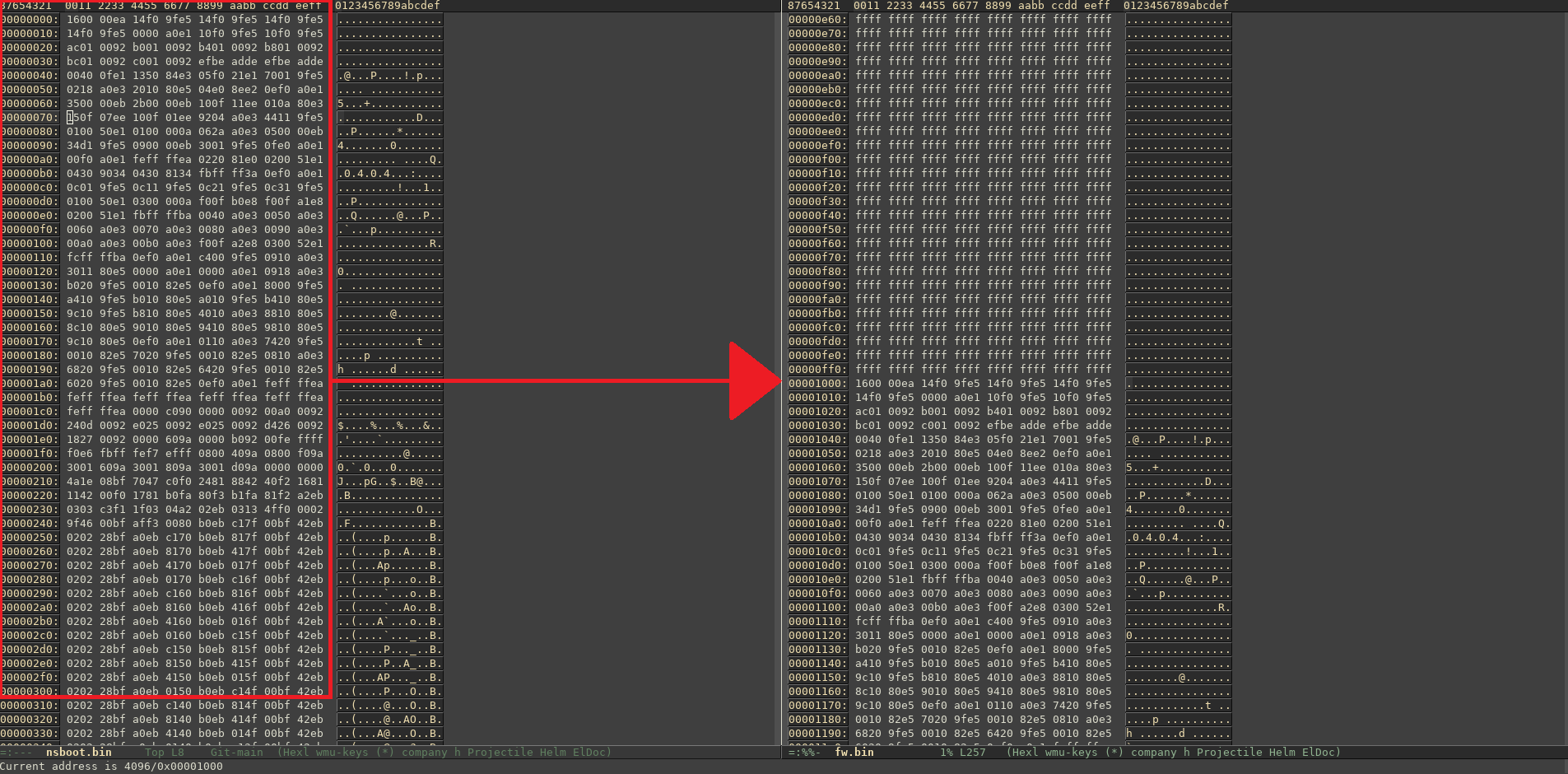Click address 00001040 row in fw.bin
Viewport: 1568px width, 774px height.
tap(1010, 439)
